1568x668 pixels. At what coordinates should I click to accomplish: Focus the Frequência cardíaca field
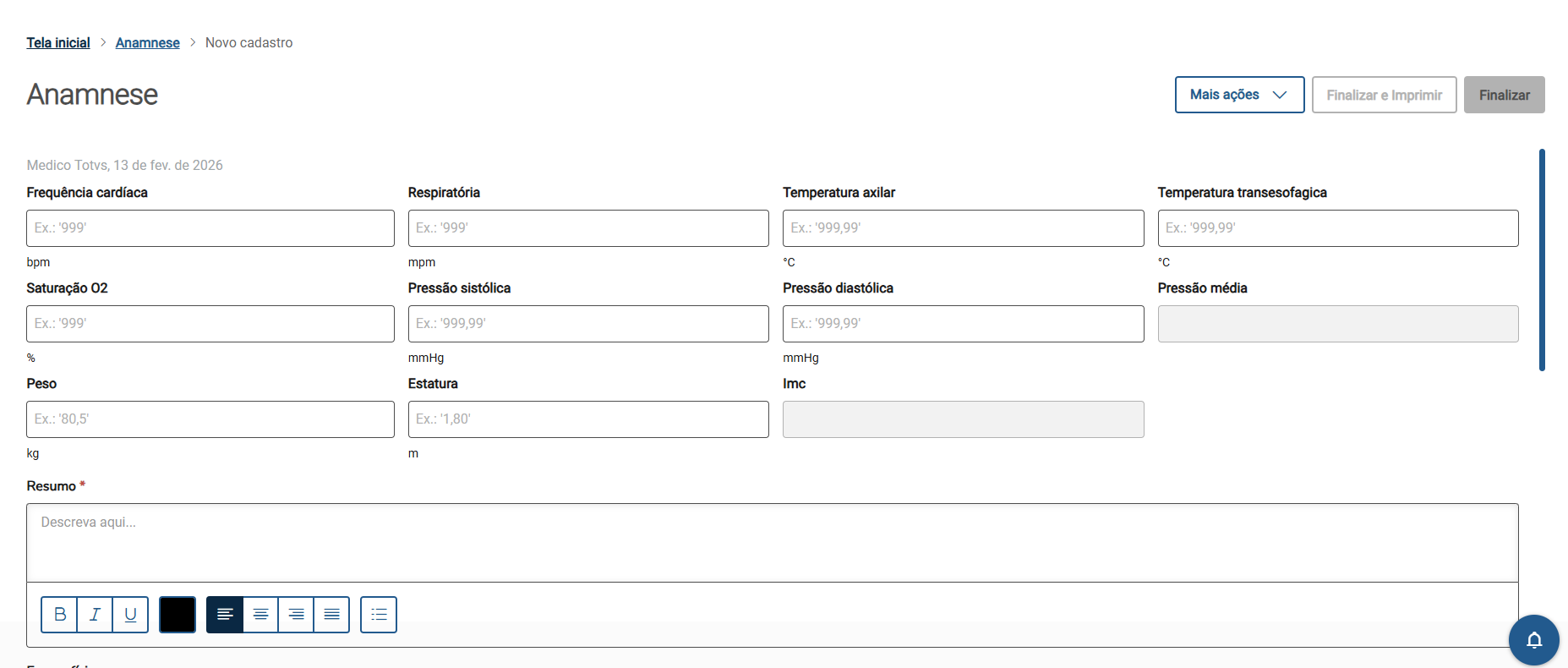point(210,228)
